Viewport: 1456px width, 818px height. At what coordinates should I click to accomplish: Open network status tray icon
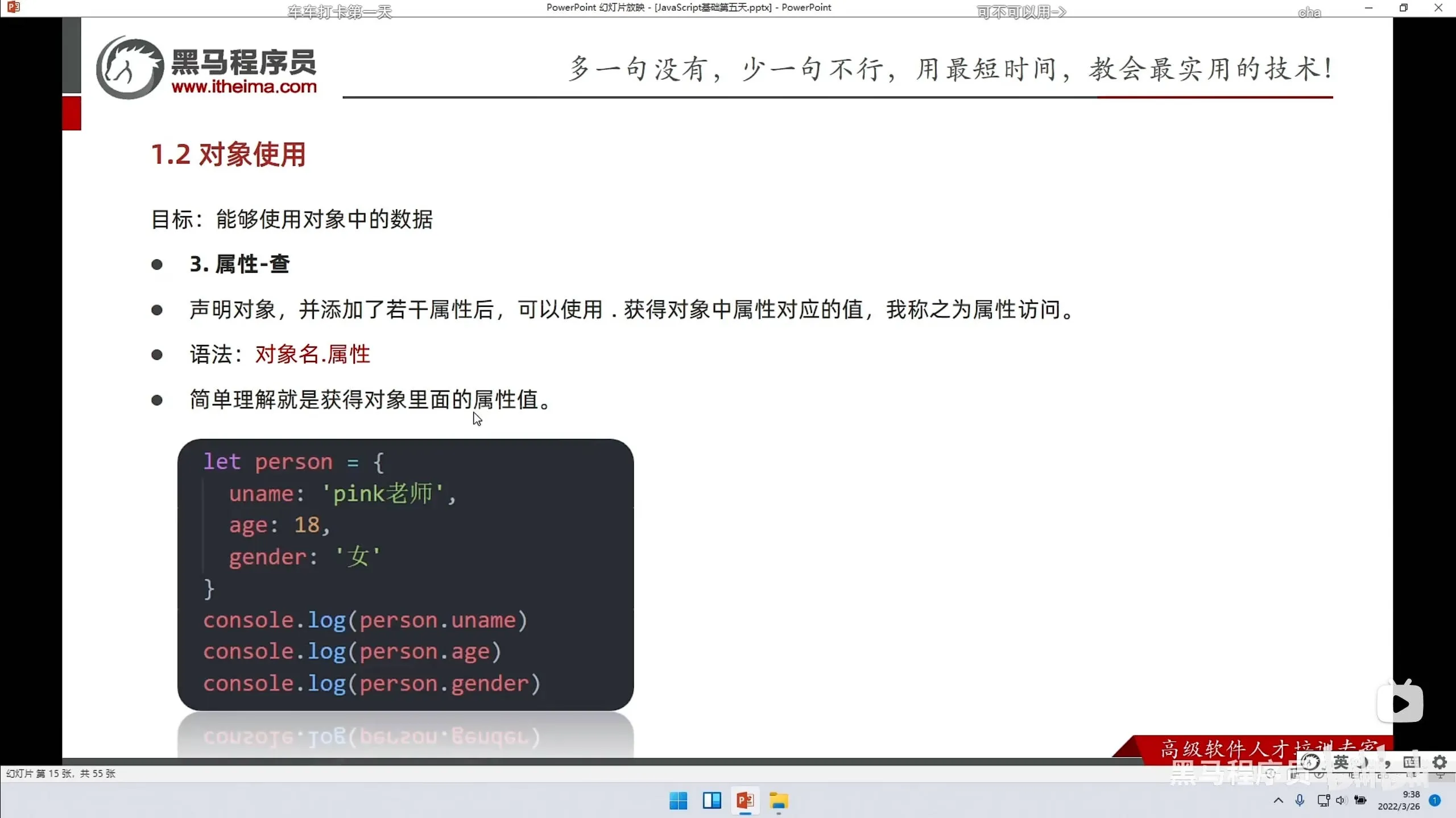coord(1323,800)
